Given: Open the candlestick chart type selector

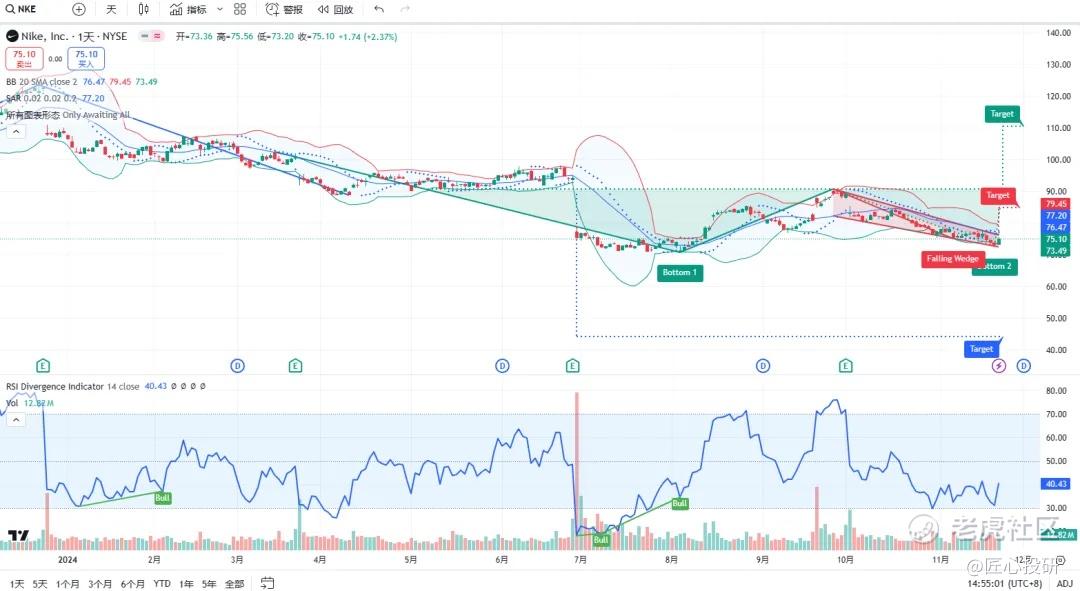Looking at the screenshot, I should (x=143, y=9).
